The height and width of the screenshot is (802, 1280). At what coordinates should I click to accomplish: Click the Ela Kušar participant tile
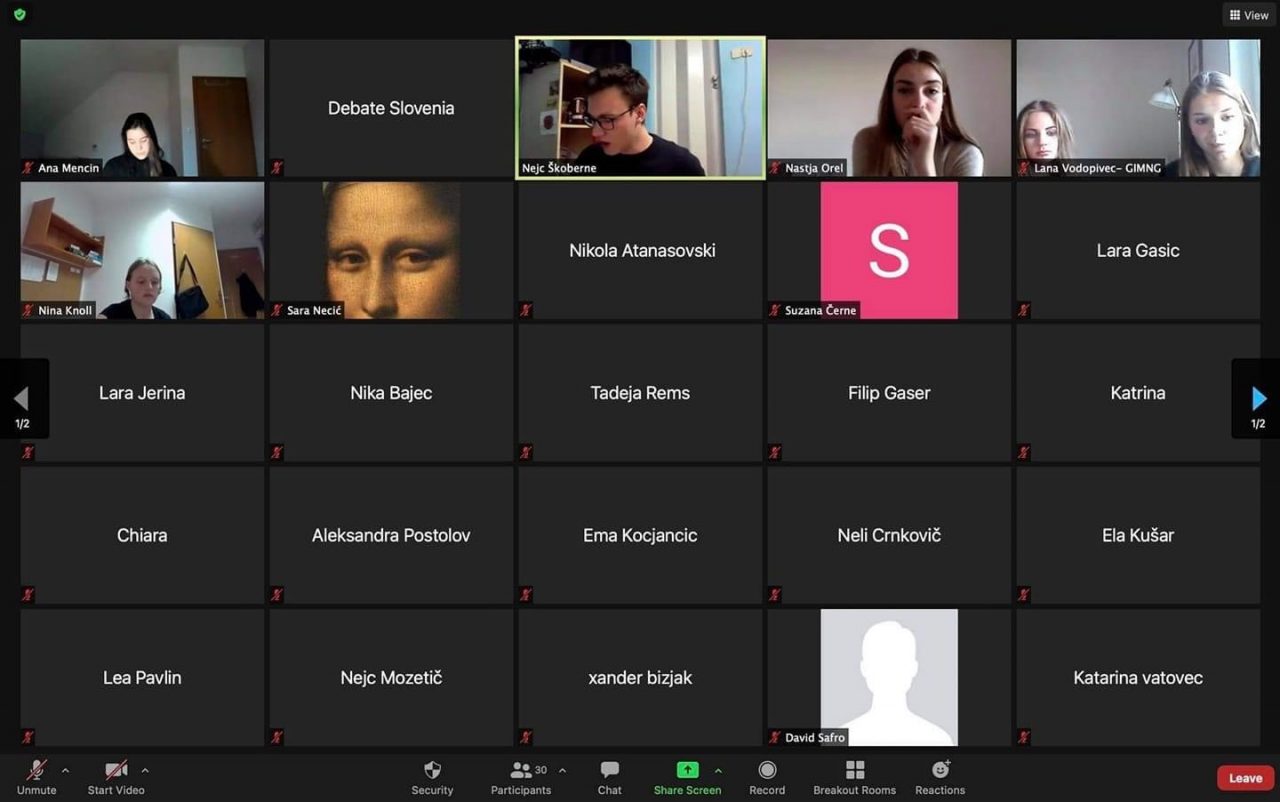[1138, 535]
